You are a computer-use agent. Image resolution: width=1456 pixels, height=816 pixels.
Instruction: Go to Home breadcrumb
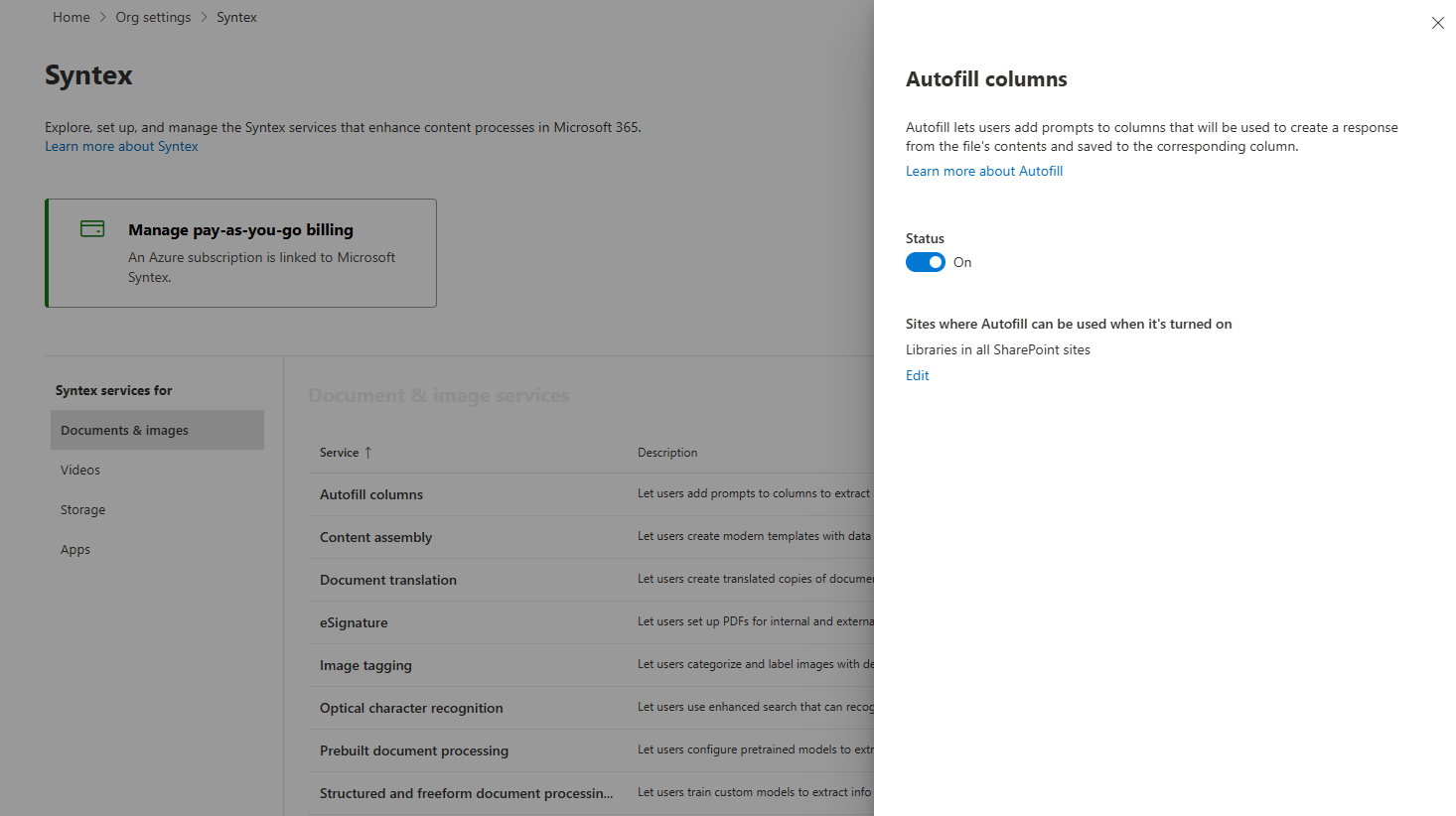(72, 17)
